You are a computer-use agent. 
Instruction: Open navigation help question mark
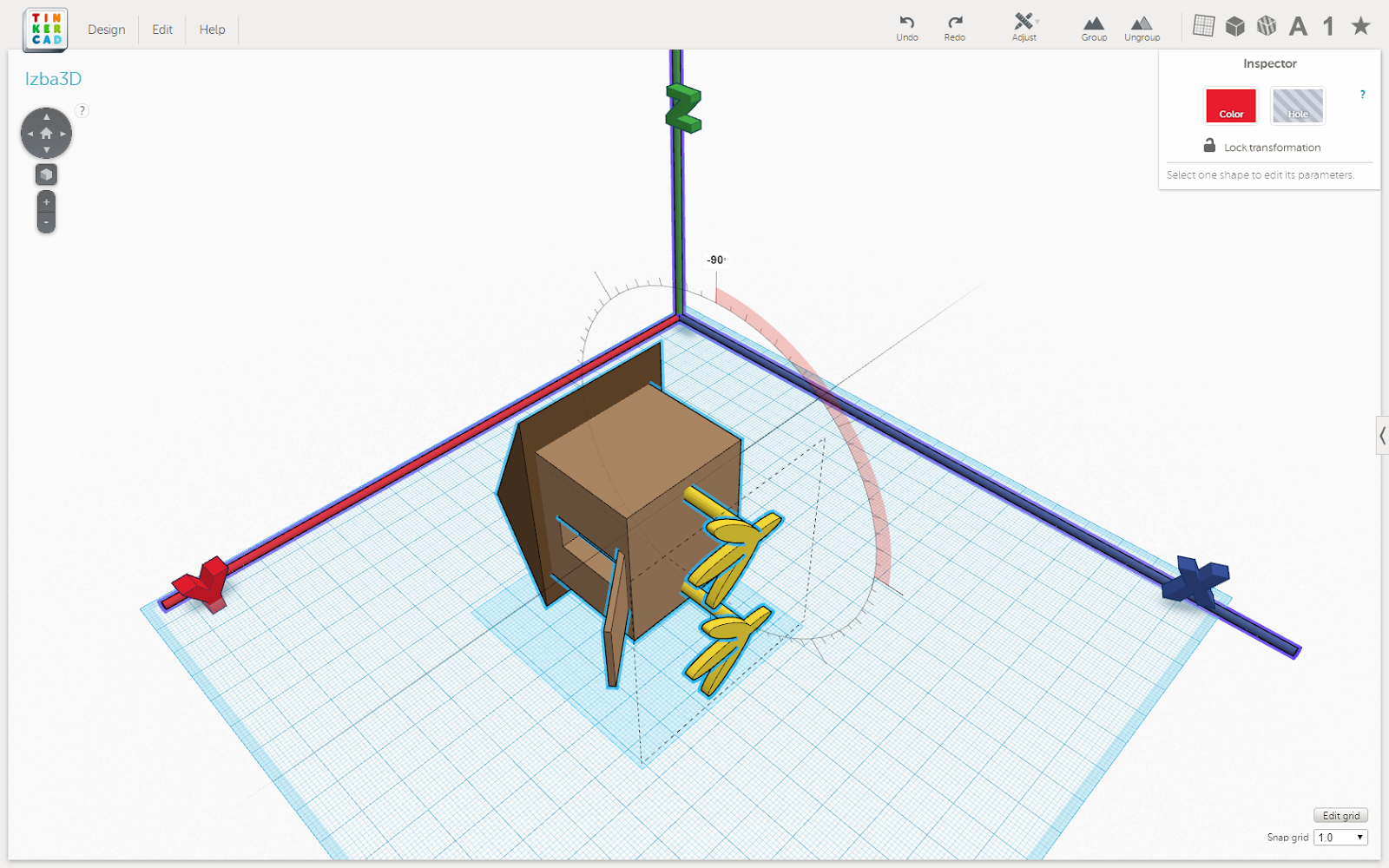point(82,110)
